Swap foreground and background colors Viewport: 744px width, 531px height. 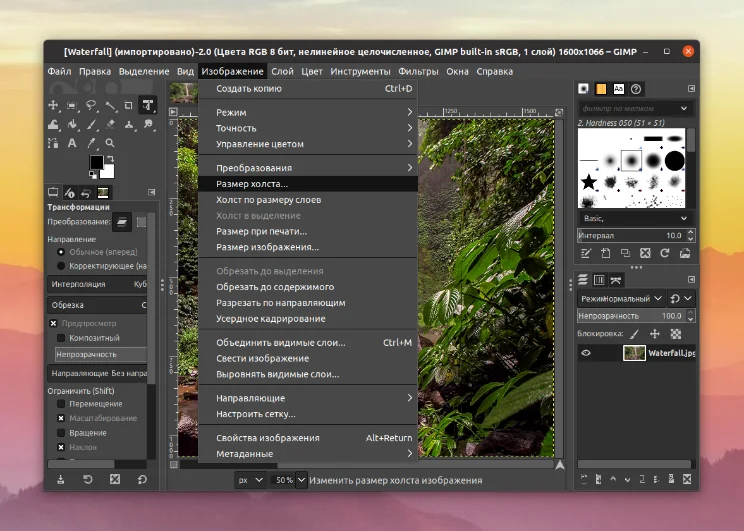click(110, 158)
